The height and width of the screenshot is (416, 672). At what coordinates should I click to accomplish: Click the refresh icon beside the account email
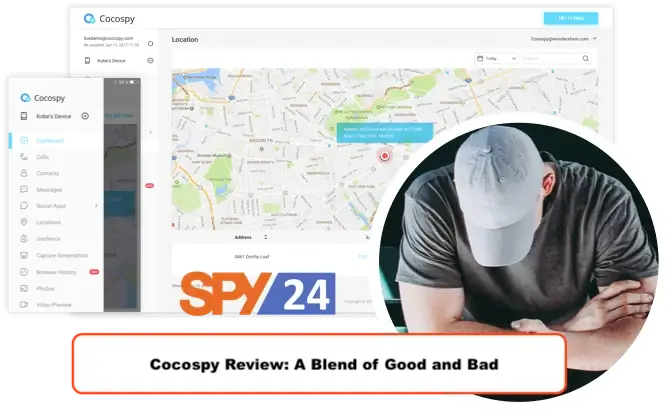(x=150, y=43)
